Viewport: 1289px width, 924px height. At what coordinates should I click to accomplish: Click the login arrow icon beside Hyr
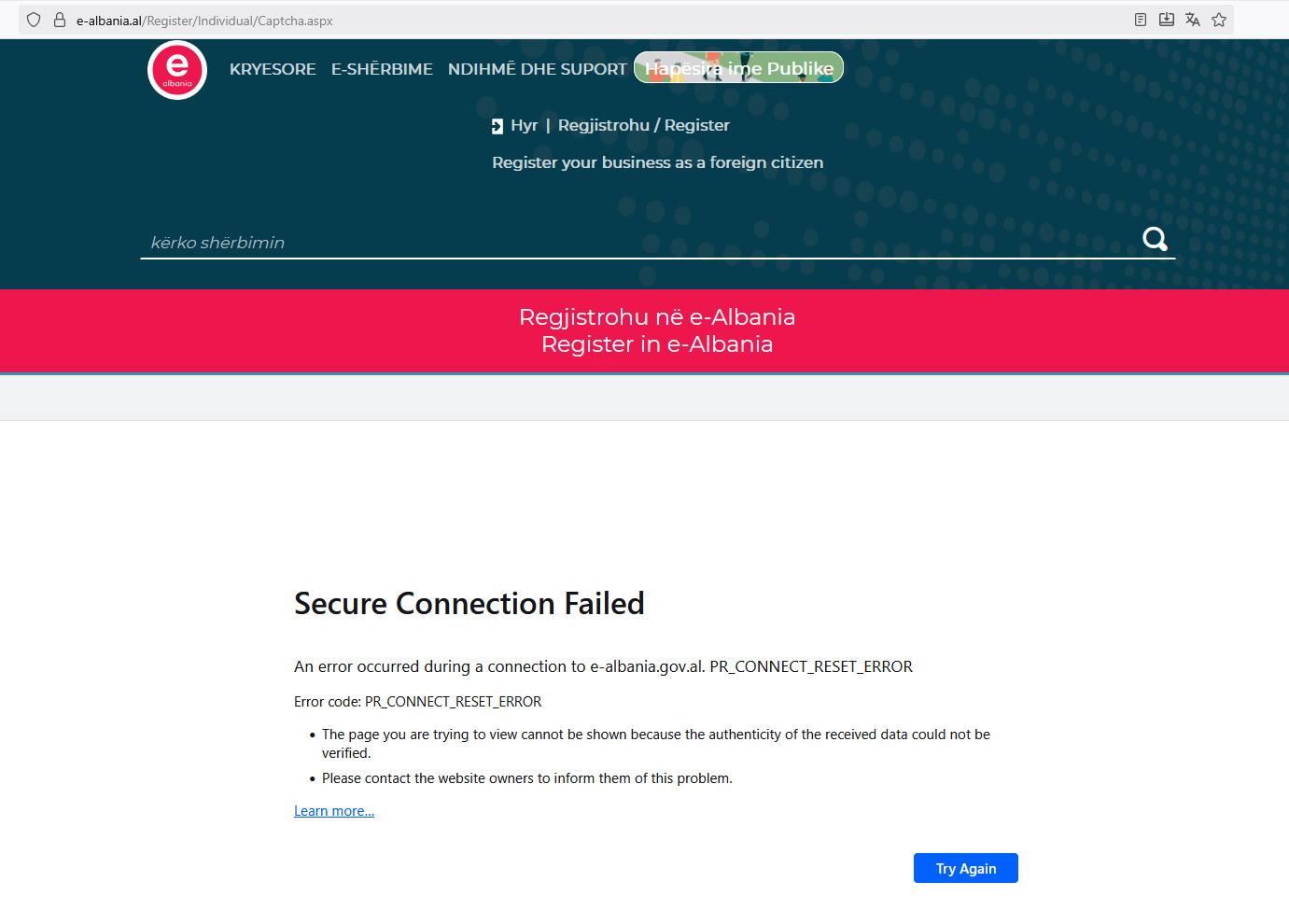click(x=496, y=125)
